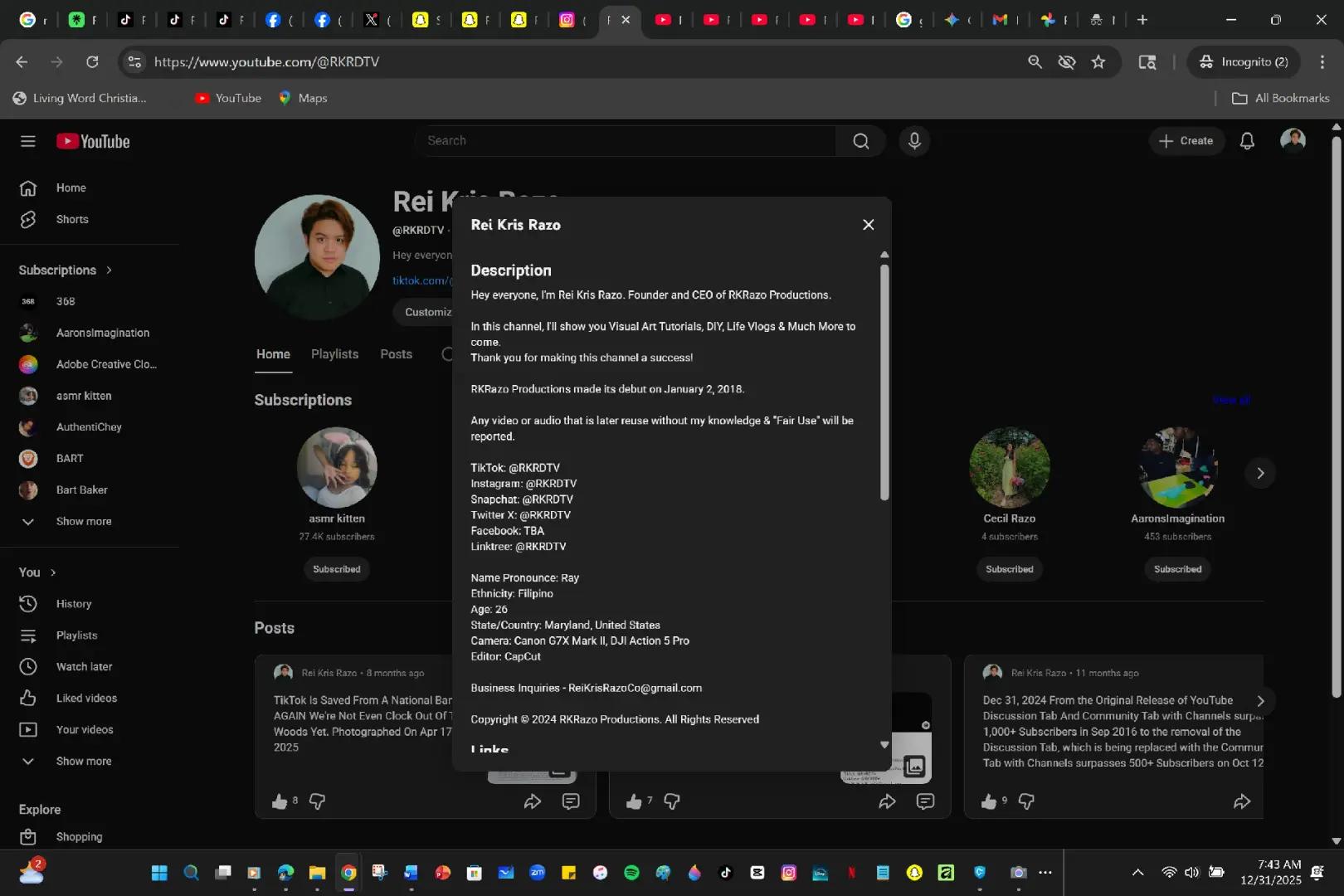Screen dimensions: 1344x896
Task: Select the channel Playlists tab
Action: pyautogui.click(x=334, y=354)
